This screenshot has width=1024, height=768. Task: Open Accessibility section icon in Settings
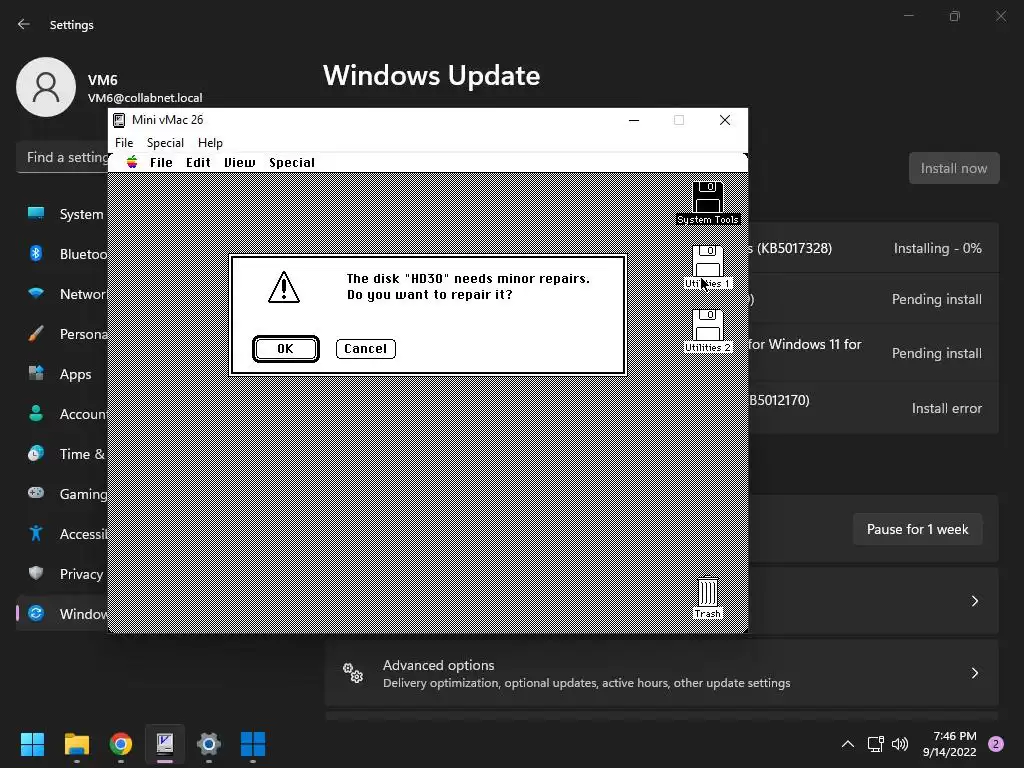tap(36, 534)
